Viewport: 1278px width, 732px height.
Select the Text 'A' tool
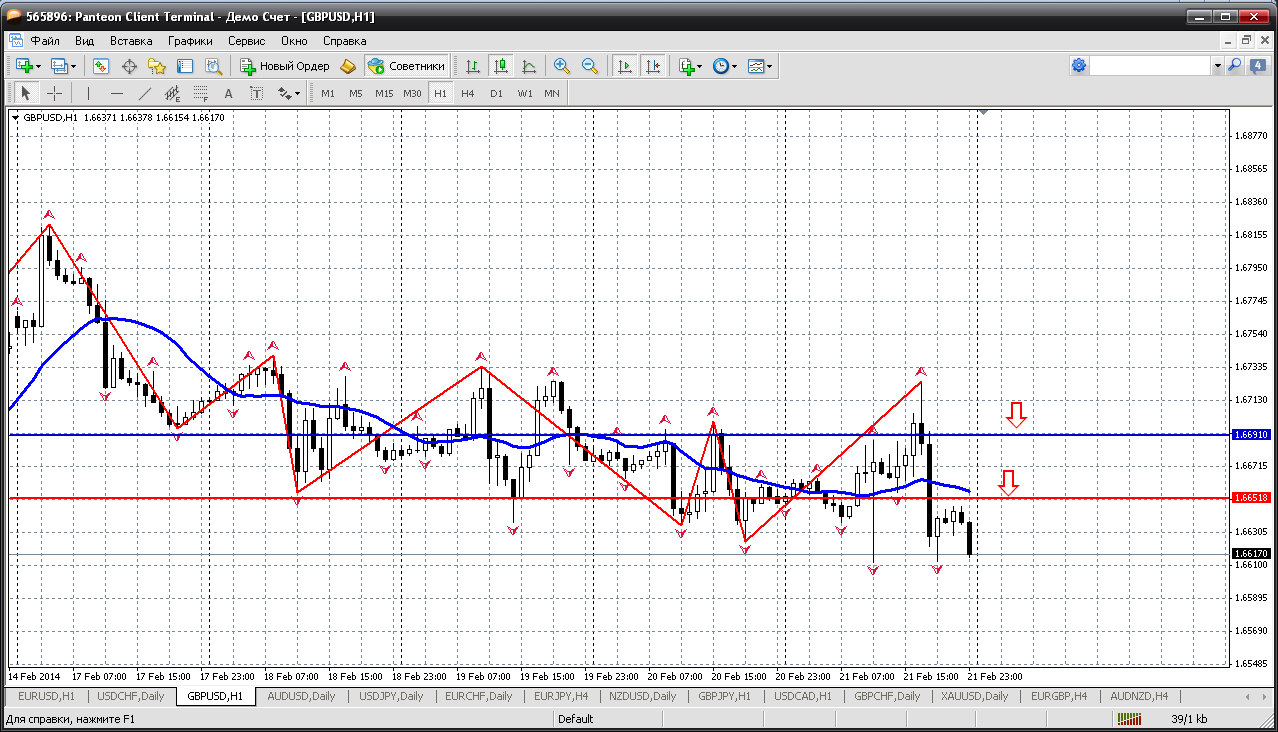[x=228, y=93]
